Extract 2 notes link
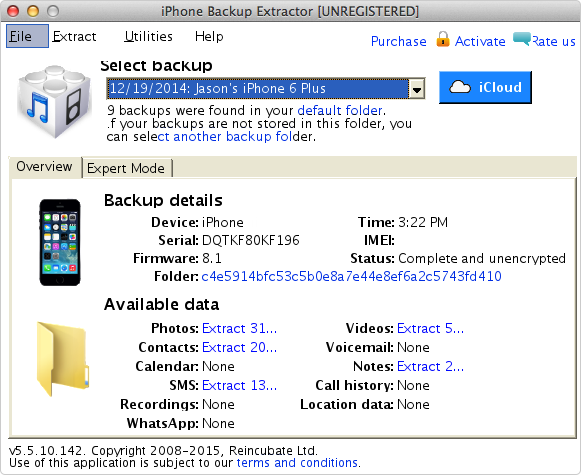The width and height of the screenshot is (581, 475). [x=430, y=366]
